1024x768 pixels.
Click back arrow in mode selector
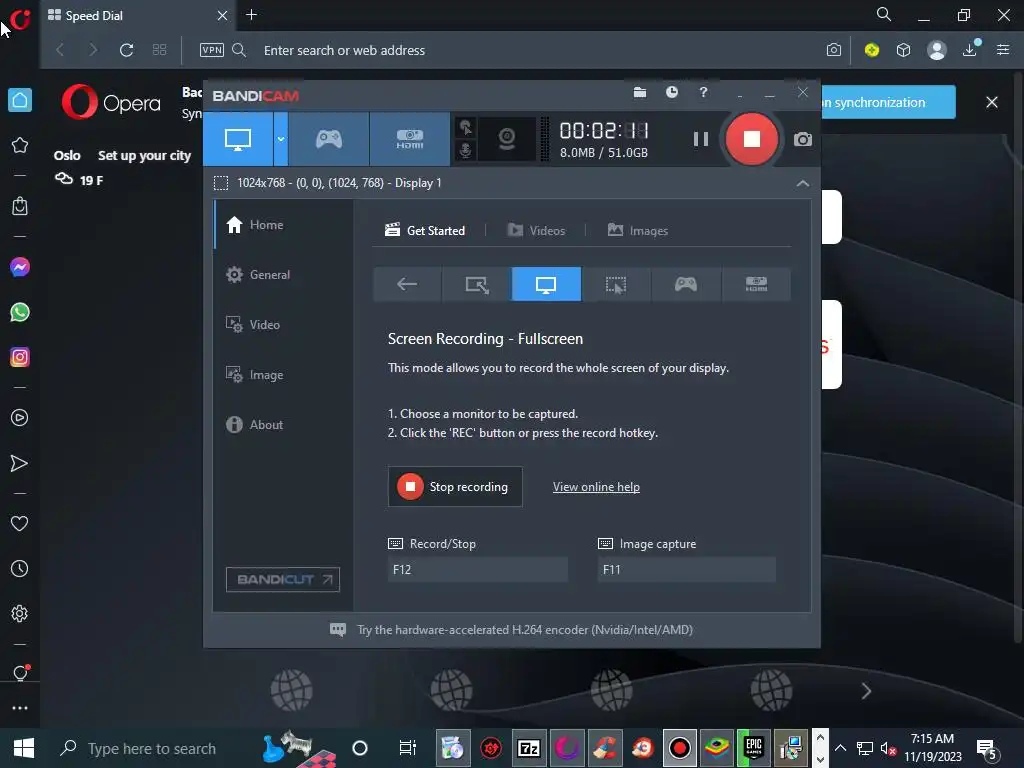[x=407, y=284]
